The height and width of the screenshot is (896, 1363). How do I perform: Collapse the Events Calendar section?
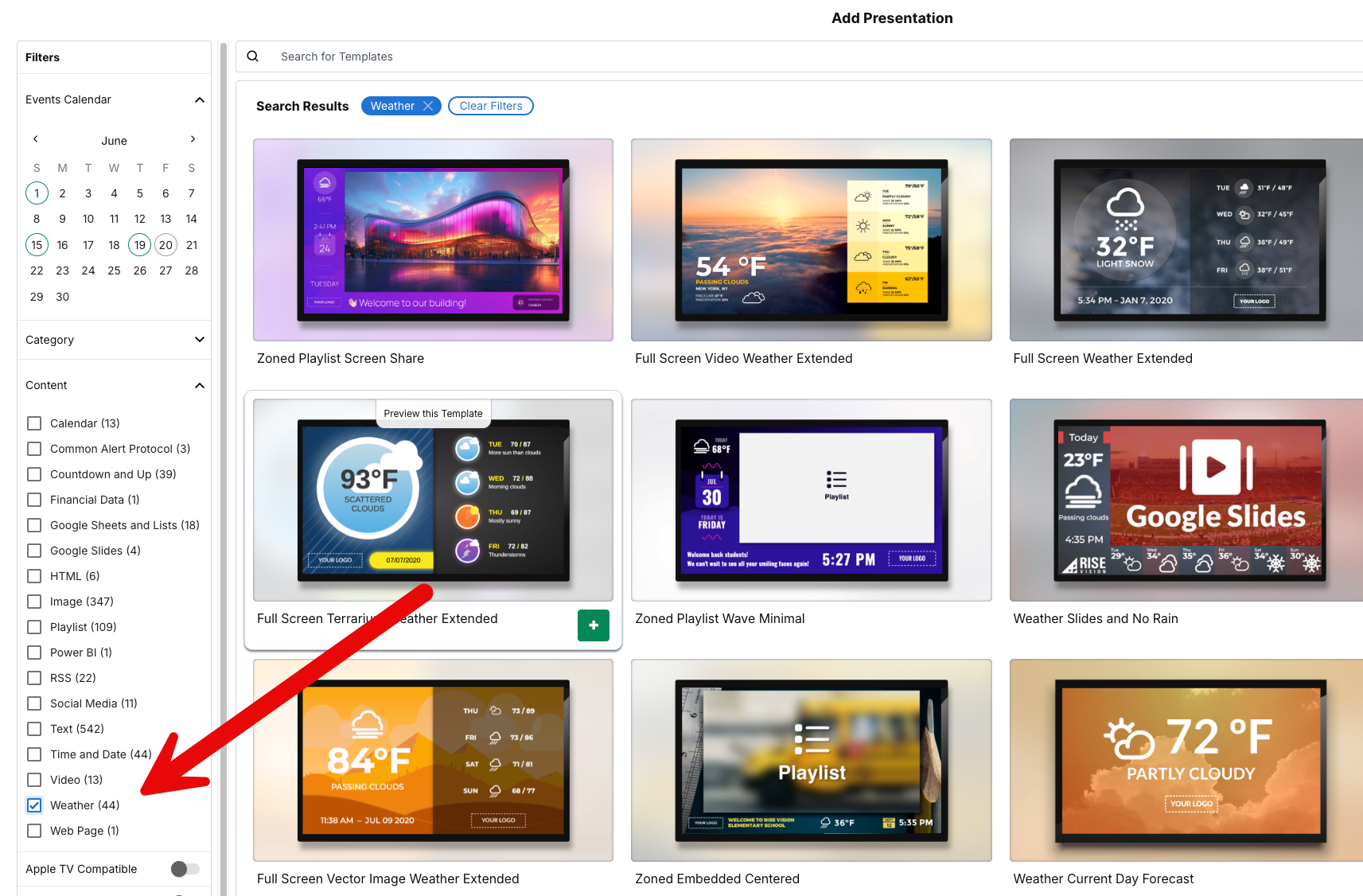click(200, 99)
